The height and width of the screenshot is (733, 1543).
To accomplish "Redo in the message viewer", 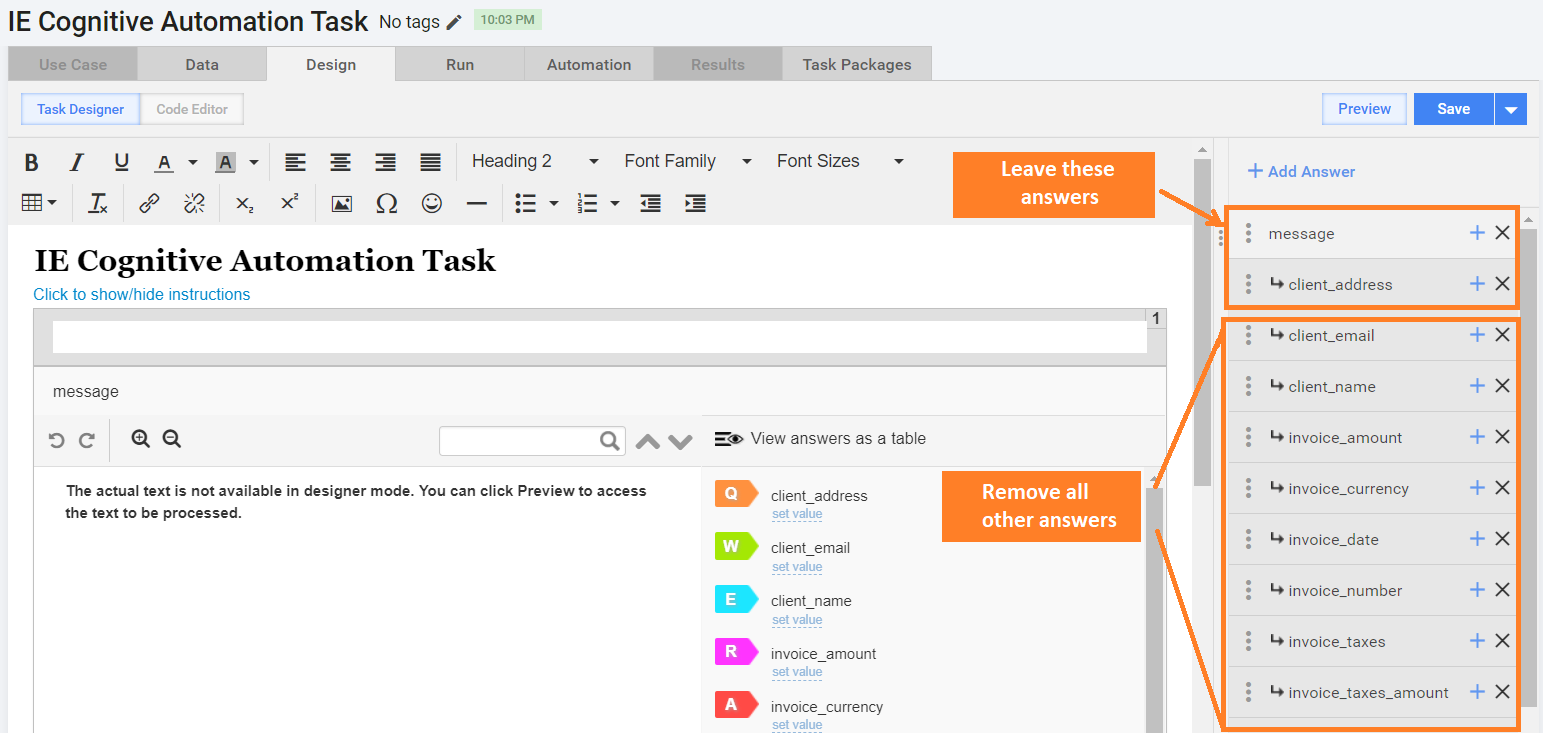I will [x=87, y=440].
